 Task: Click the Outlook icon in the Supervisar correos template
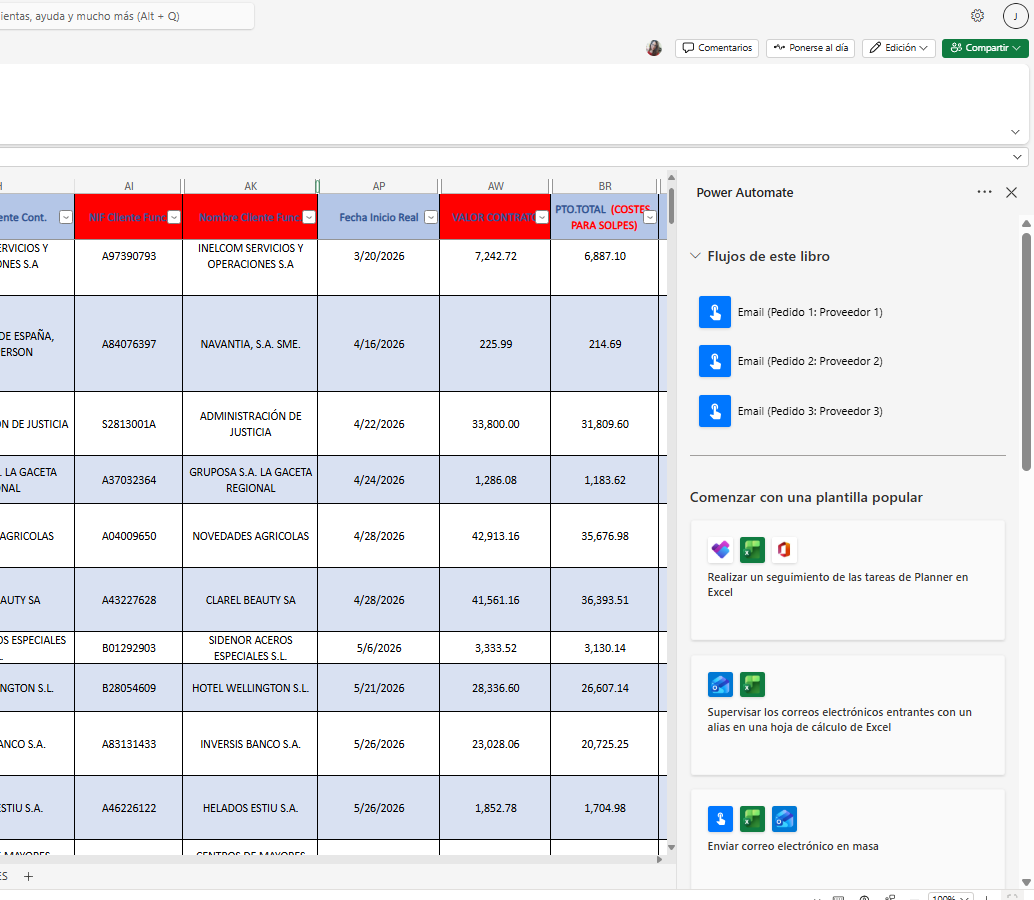click(720, 684)
